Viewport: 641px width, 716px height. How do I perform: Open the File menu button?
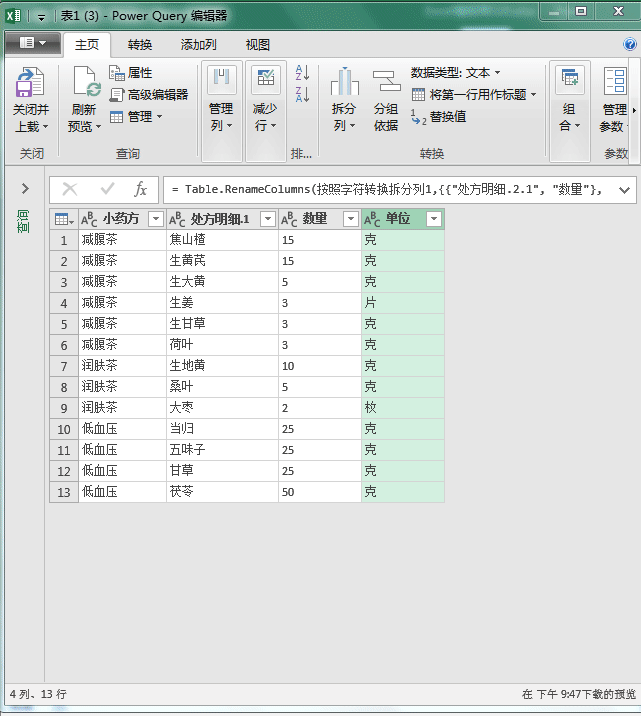(x=33, y=43)
